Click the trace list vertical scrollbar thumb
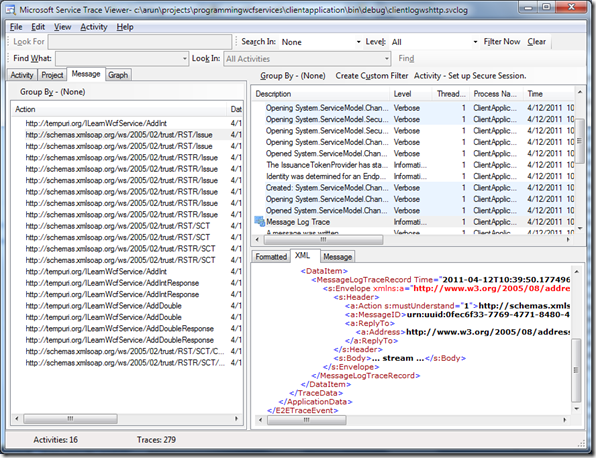Image resolution: width=596 pixels, height=458 pixels. coord(579,141)
